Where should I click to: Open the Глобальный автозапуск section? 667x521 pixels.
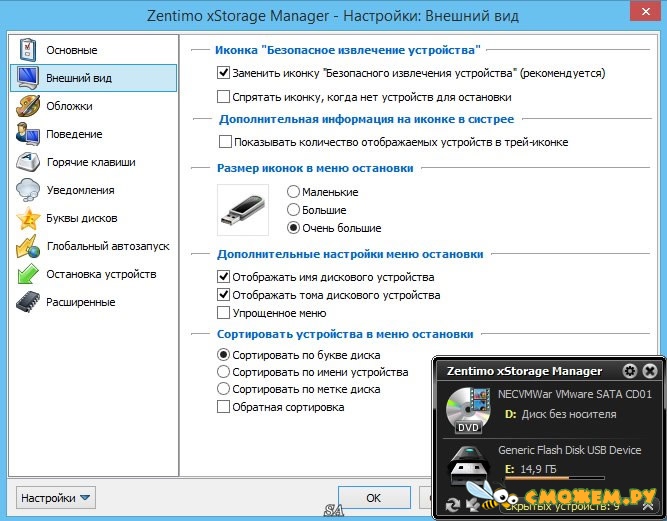tap(94, 246)
